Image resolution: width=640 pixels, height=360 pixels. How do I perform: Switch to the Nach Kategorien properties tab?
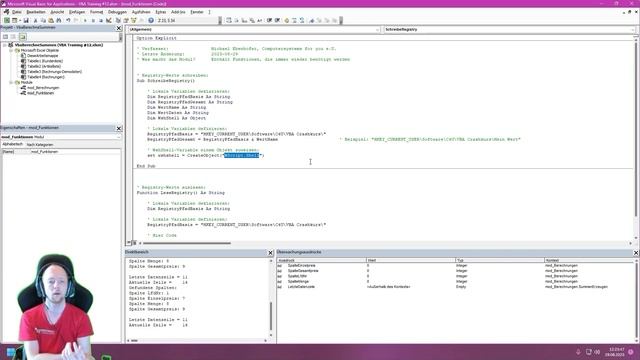tap(40, 144)
